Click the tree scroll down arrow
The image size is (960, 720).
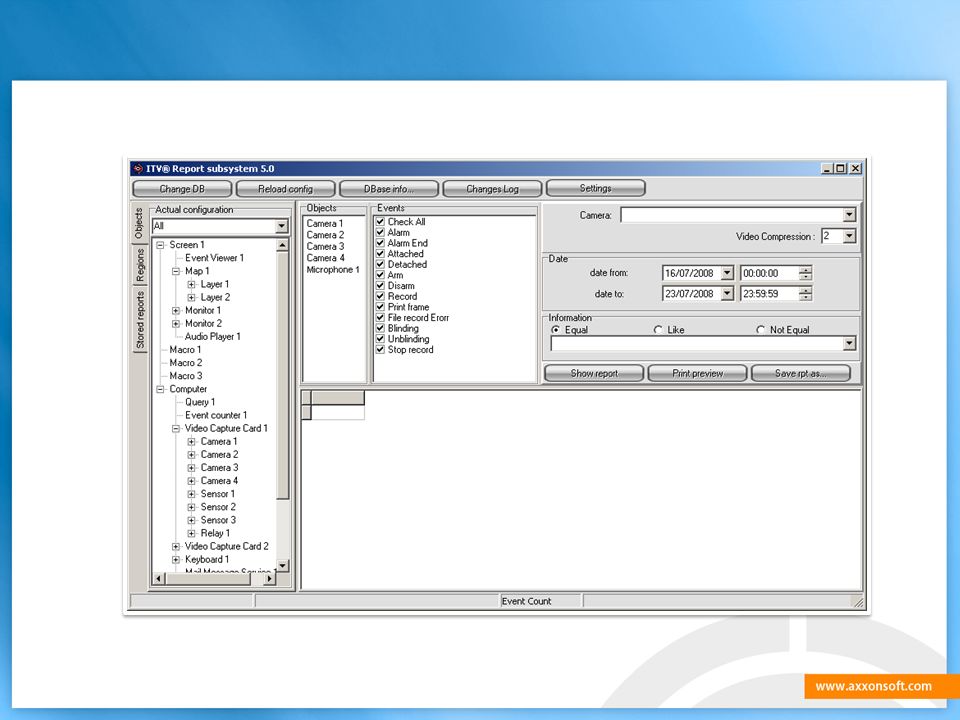282,565
